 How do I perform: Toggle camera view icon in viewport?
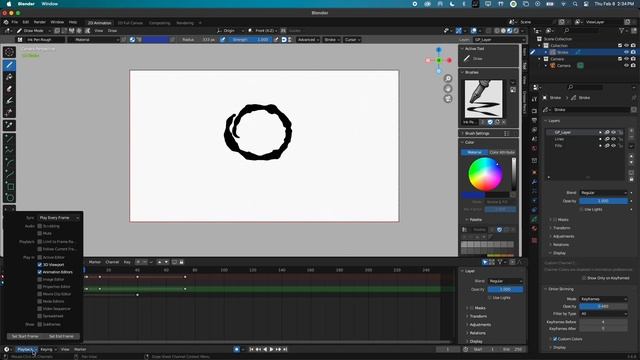448,99
